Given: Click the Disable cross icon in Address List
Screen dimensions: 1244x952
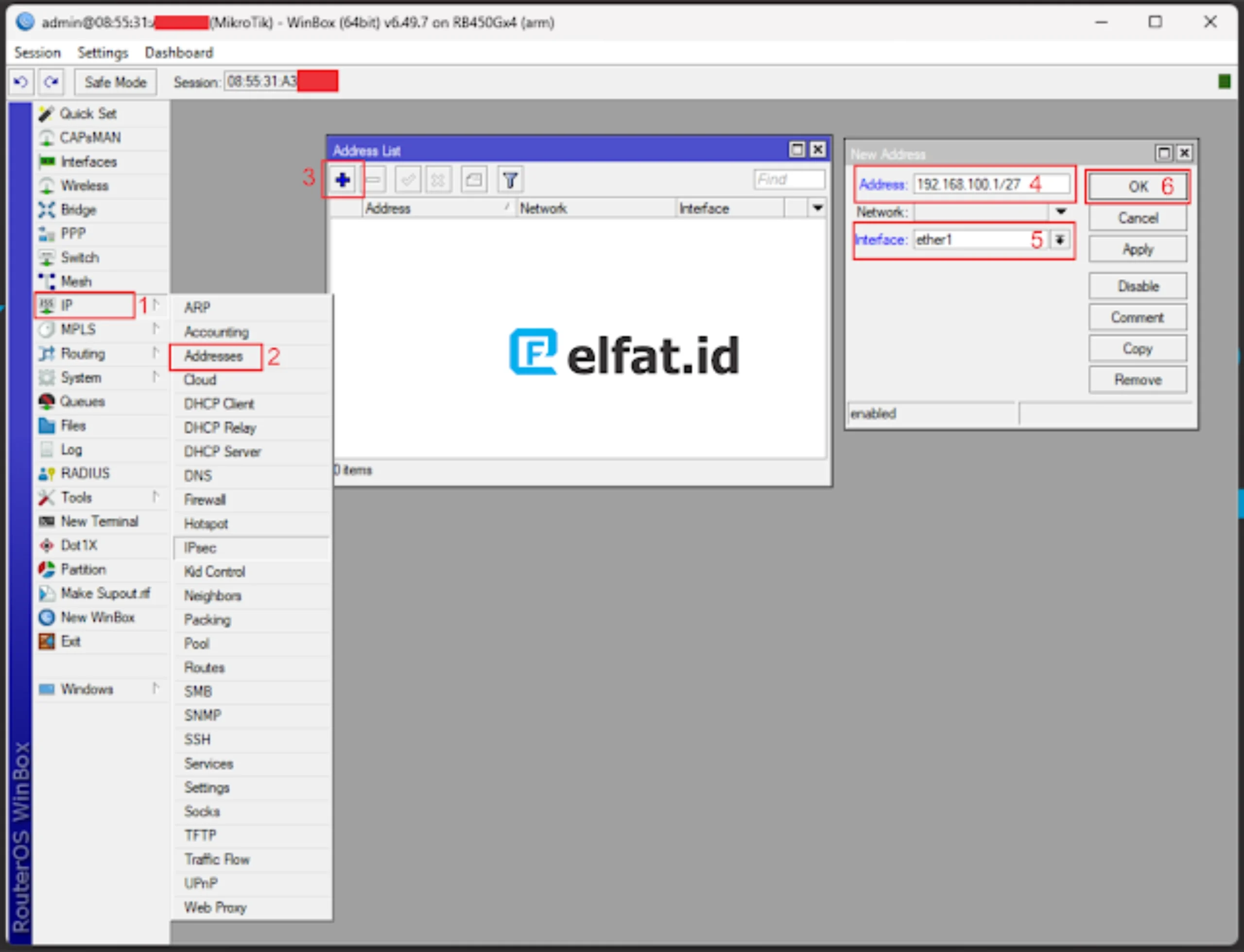Looking at the screenshot, I should pos(438,180).
